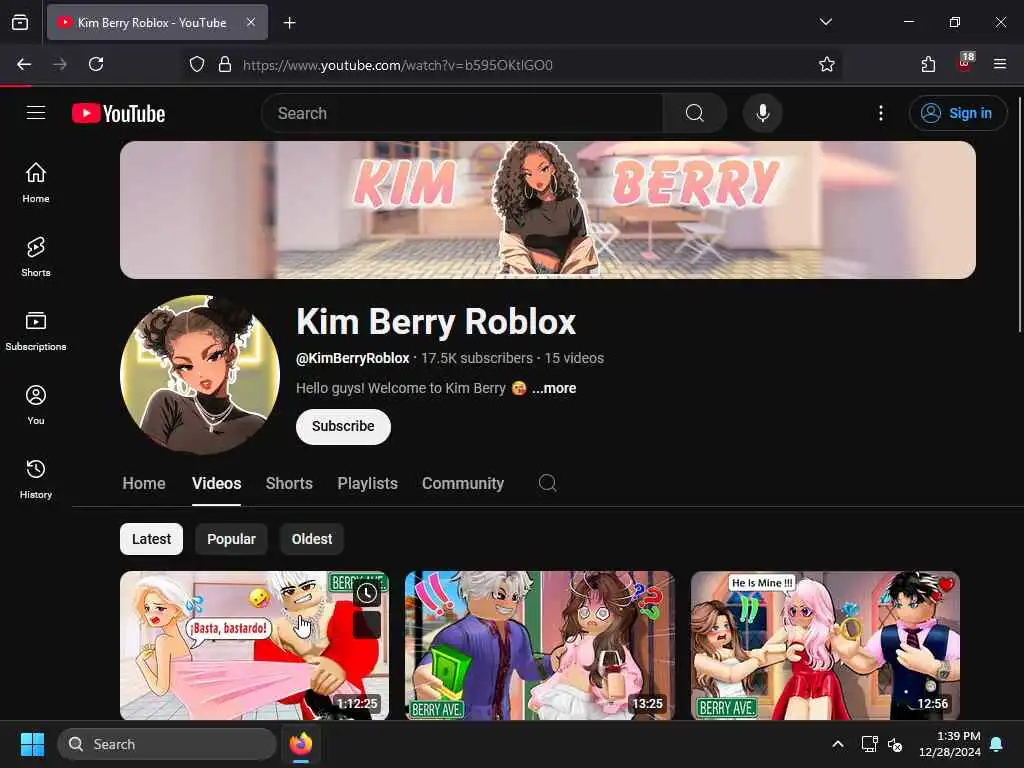Open Firefox View icon
Viewport: 1024px width, 768px height.
pos(20,22)
